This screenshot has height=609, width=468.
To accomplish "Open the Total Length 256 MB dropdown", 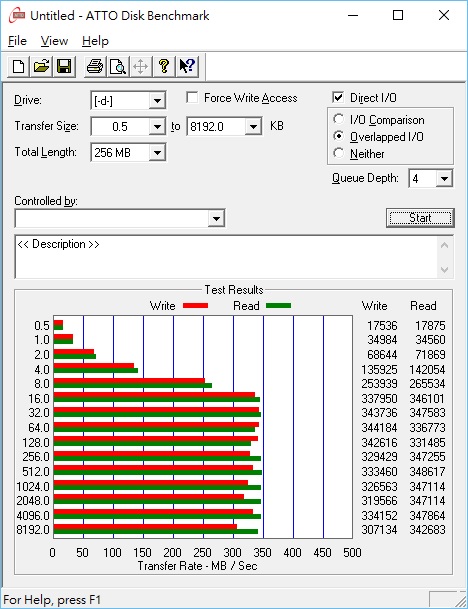I will (157, 153).
